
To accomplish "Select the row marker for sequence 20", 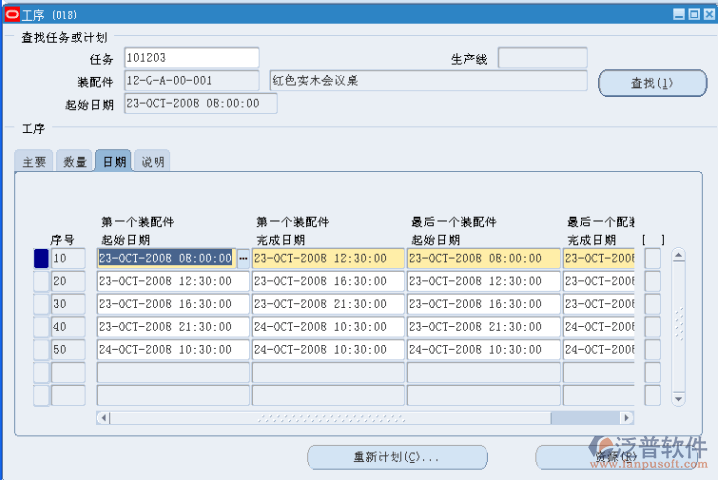I will pyautogui.click(x=41, y=281).
